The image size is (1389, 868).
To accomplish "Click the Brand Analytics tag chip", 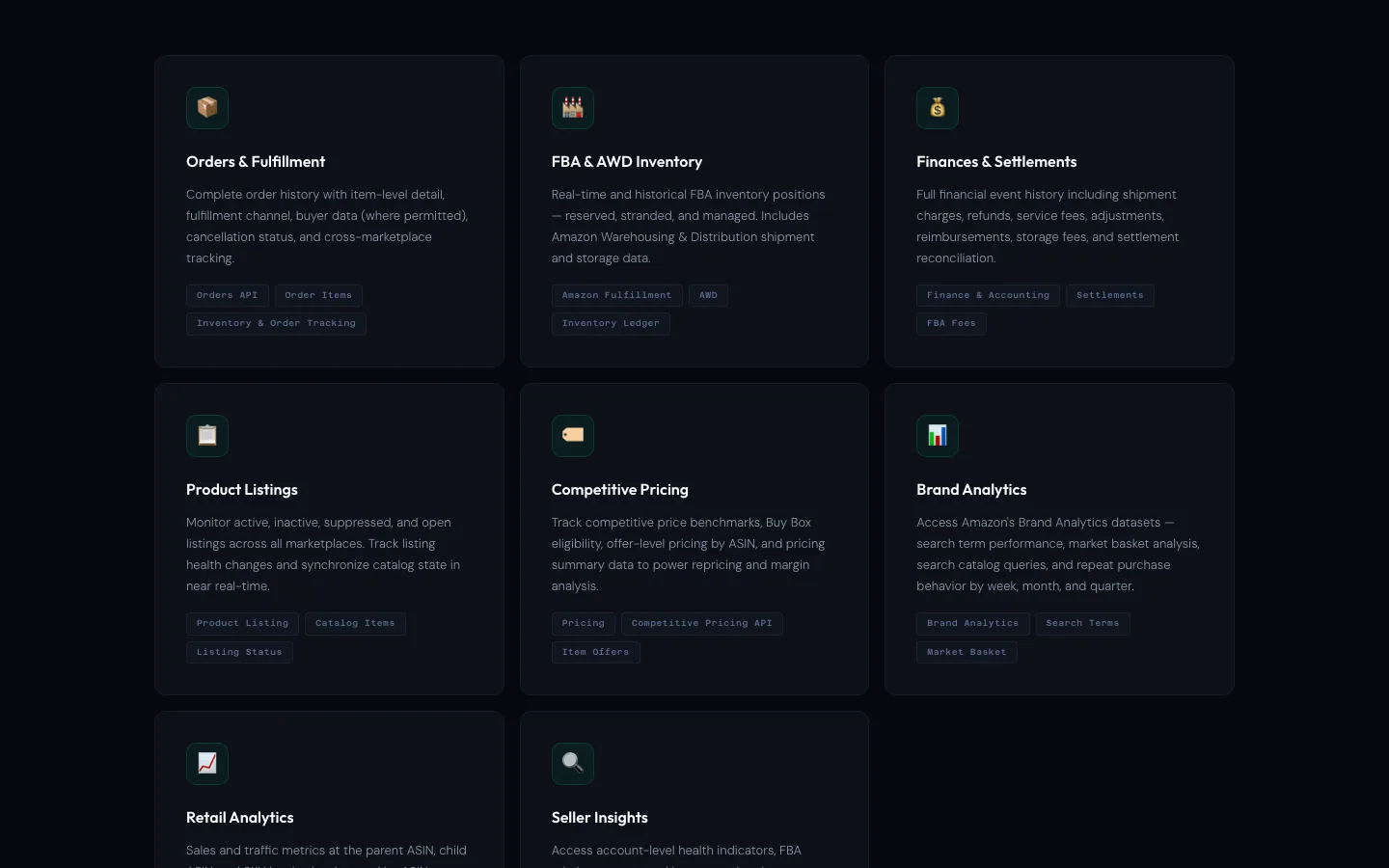I will pos(973,623).
